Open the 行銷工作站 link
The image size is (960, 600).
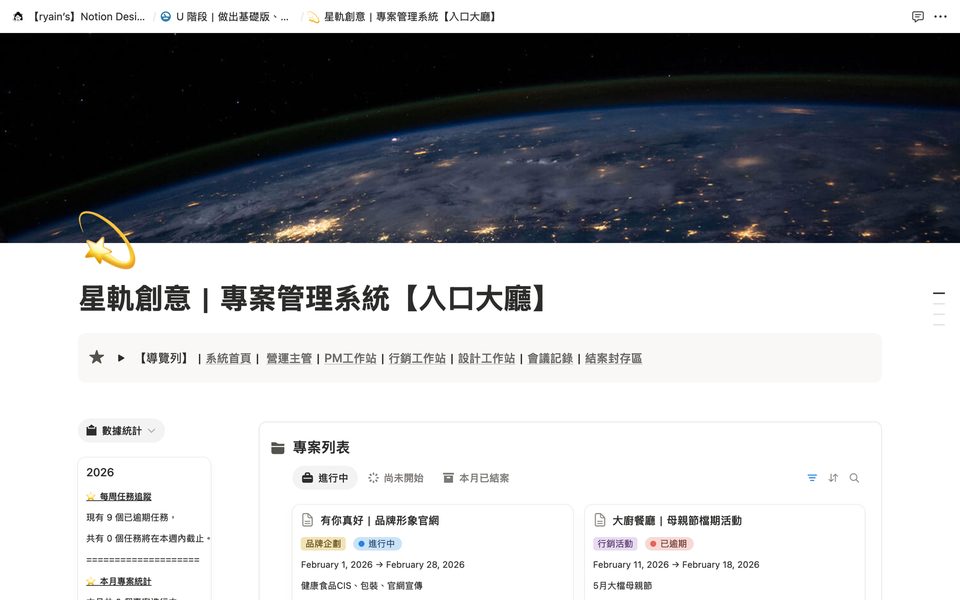point(417,358)
